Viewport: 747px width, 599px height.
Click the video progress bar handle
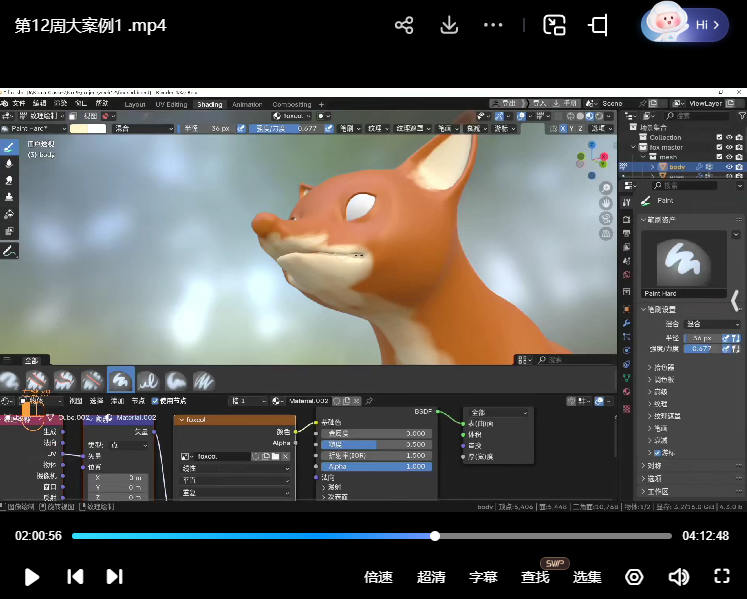[435, 536]
